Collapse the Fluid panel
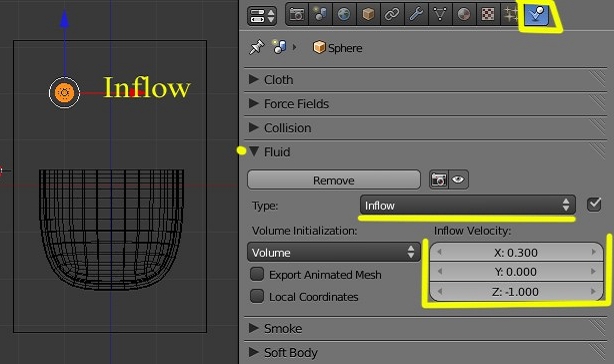Image resolution: width=614 pixels, height=364 pixels. (254, 151)
